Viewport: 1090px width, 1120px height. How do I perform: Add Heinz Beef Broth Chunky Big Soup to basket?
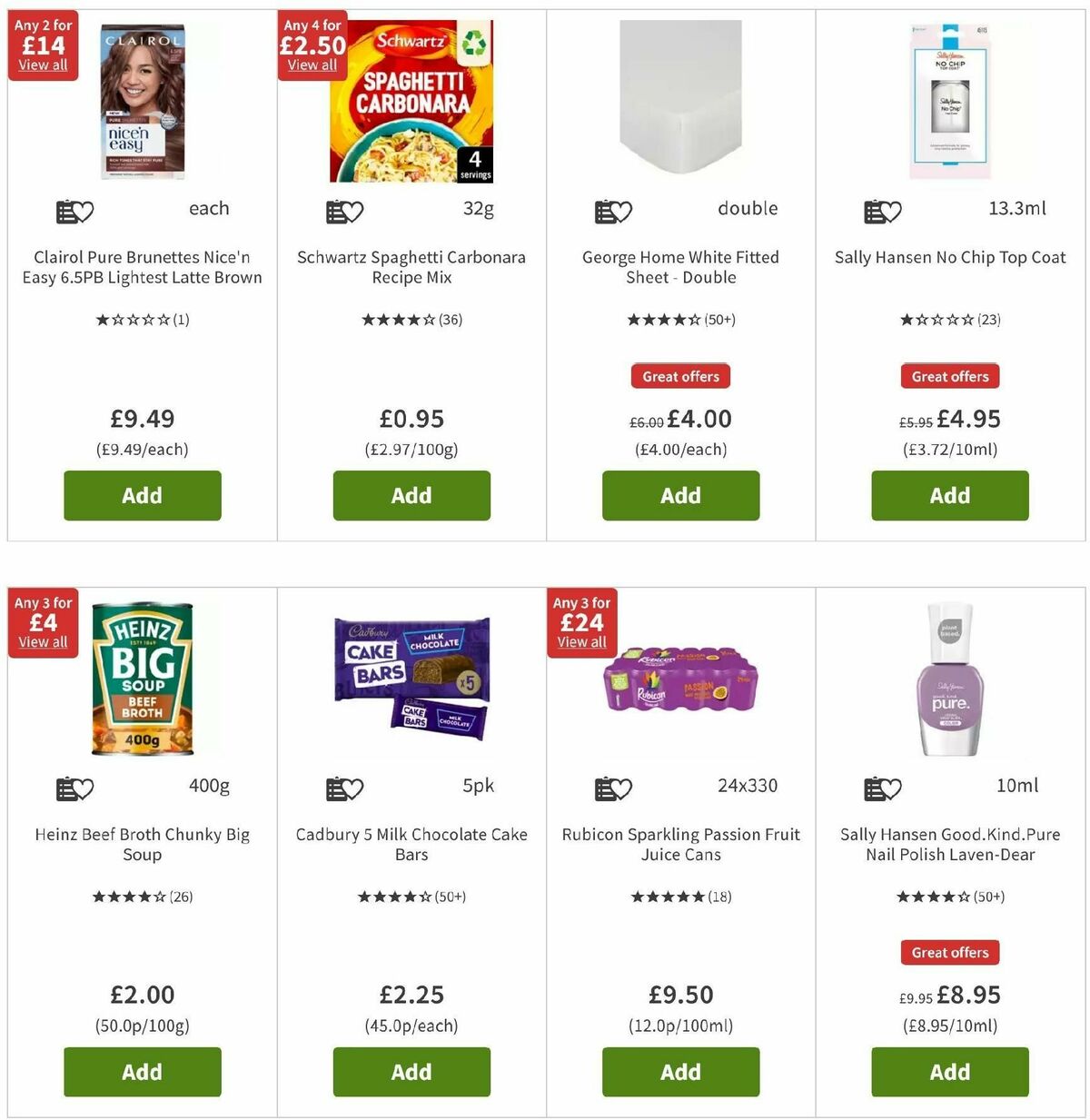click(142, 1072)
